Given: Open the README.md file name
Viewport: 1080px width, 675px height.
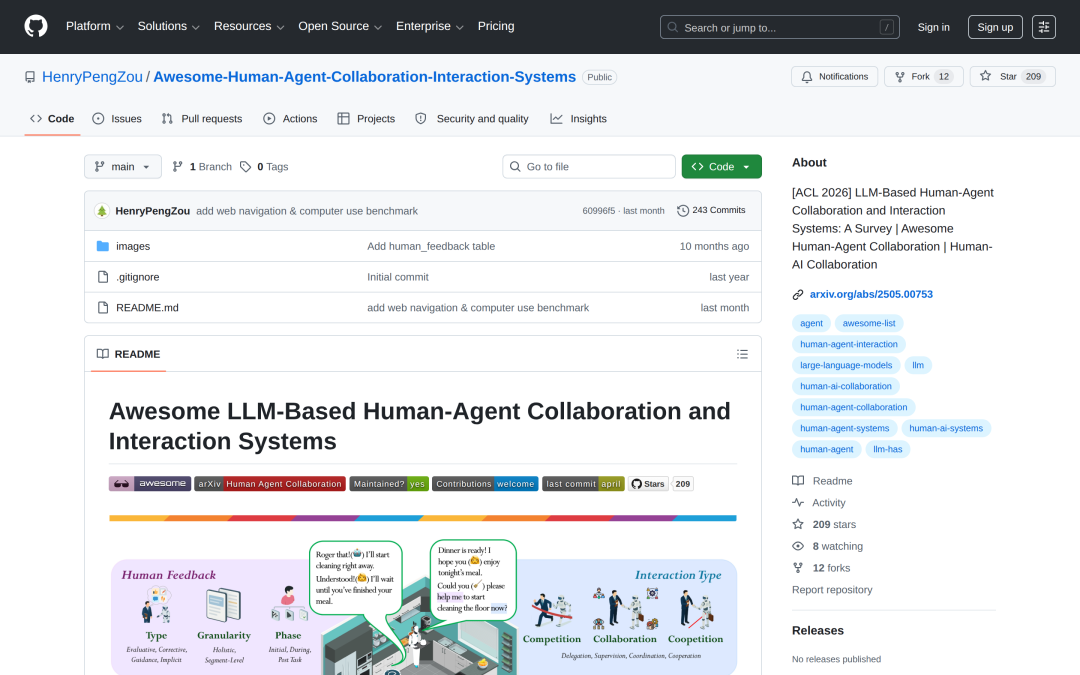Looking at the screenshot, I should pyautogui.click(x=147, y=308).
